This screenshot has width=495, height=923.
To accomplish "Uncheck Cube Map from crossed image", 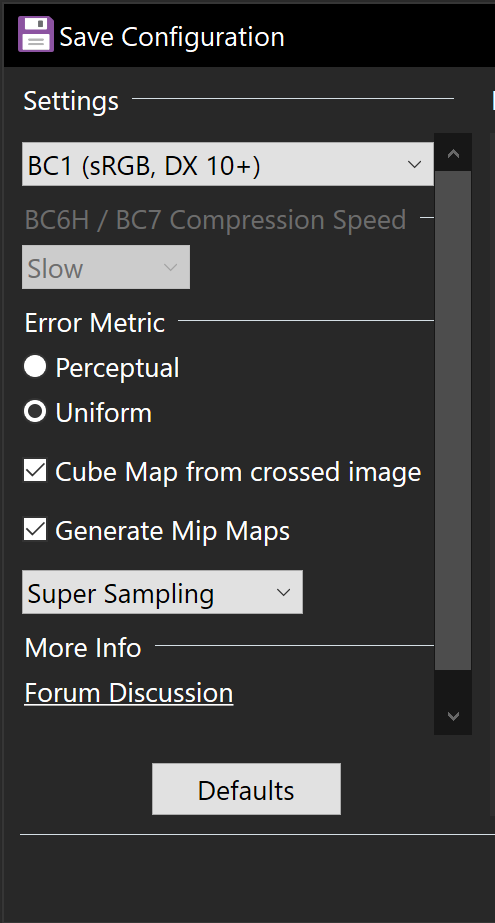I will [x=35, y=471].
